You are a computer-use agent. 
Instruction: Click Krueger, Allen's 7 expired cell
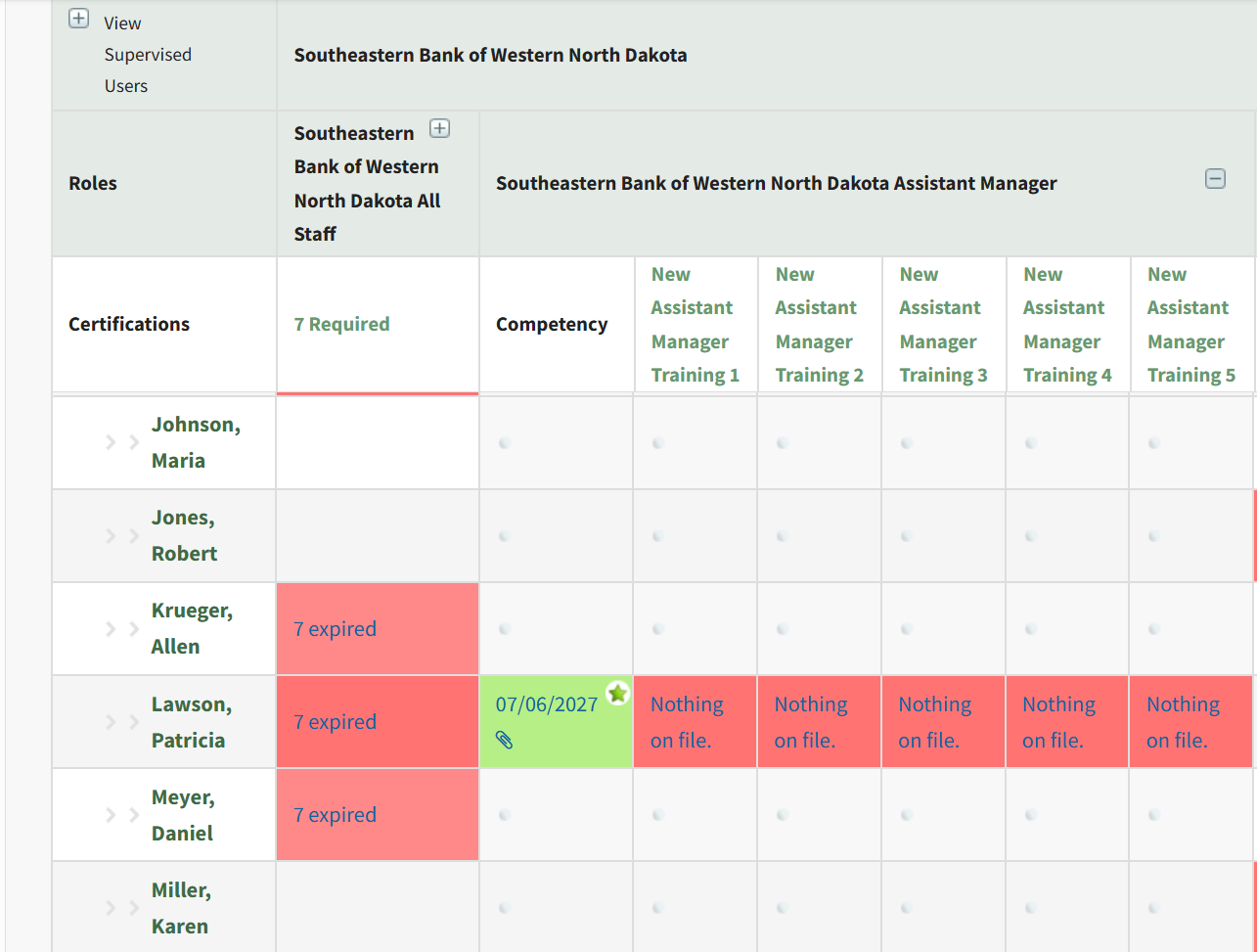point(378,629)
